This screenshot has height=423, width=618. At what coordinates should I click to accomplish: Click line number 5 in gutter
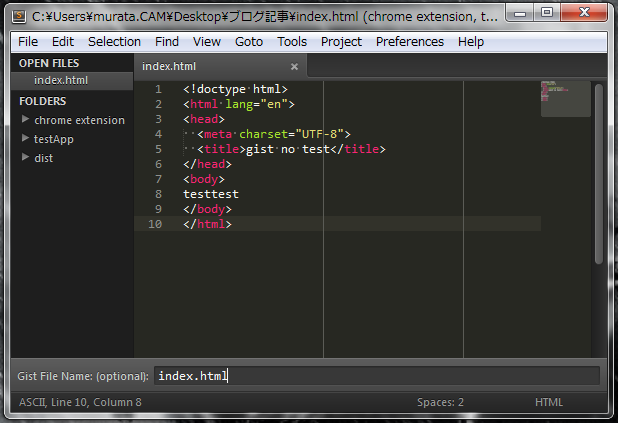[158, 149]
